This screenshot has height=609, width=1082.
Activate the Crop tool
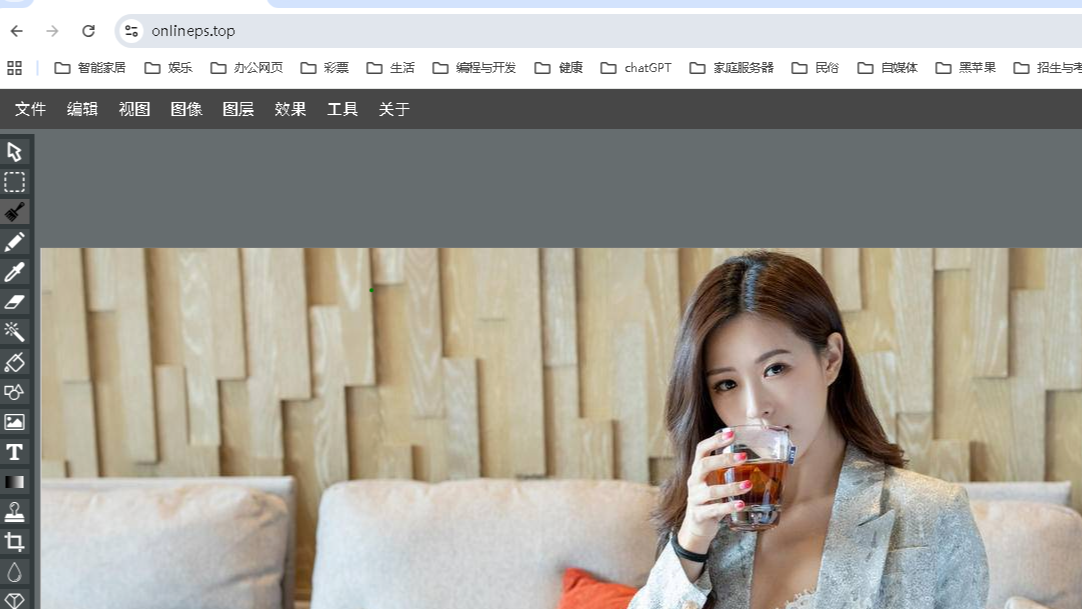[14, 542]
